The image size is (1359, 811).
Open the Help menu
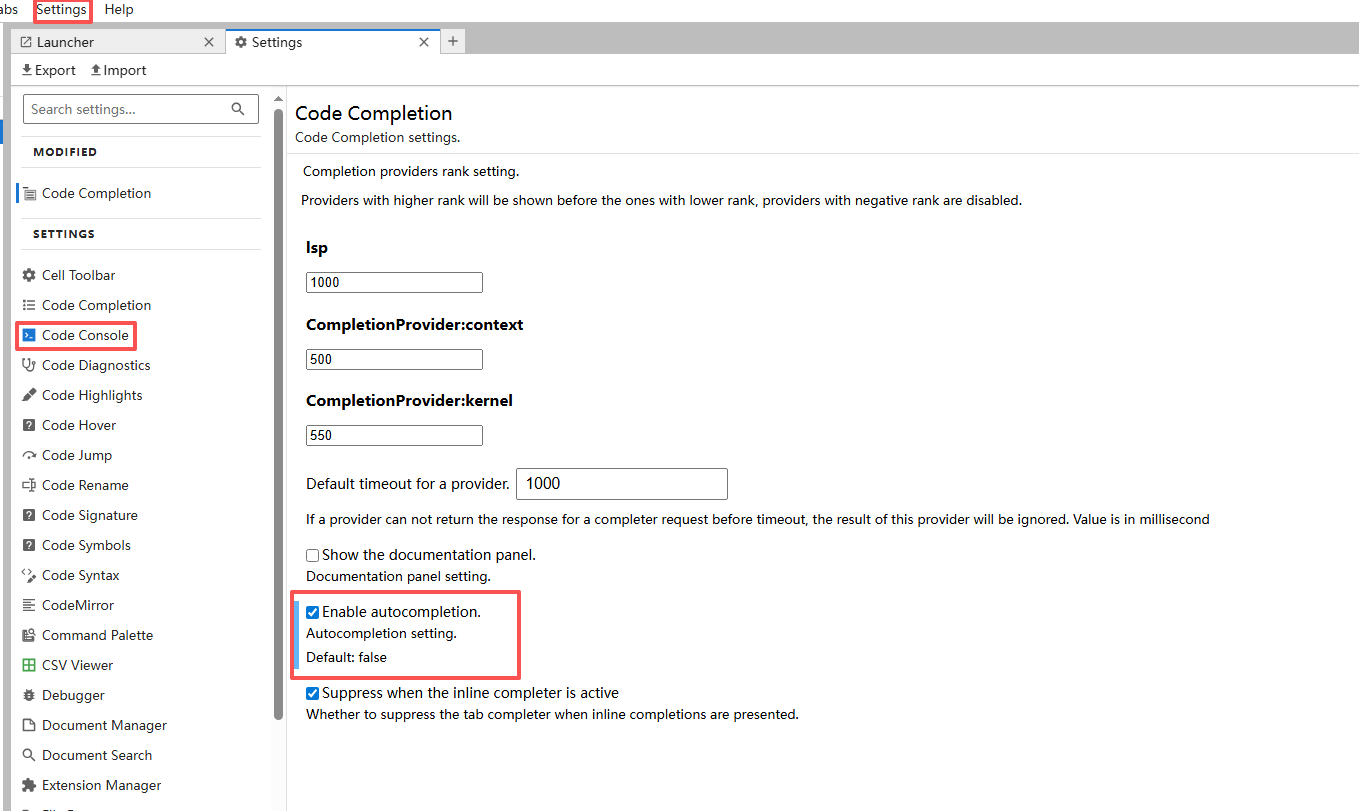(119, 10)
